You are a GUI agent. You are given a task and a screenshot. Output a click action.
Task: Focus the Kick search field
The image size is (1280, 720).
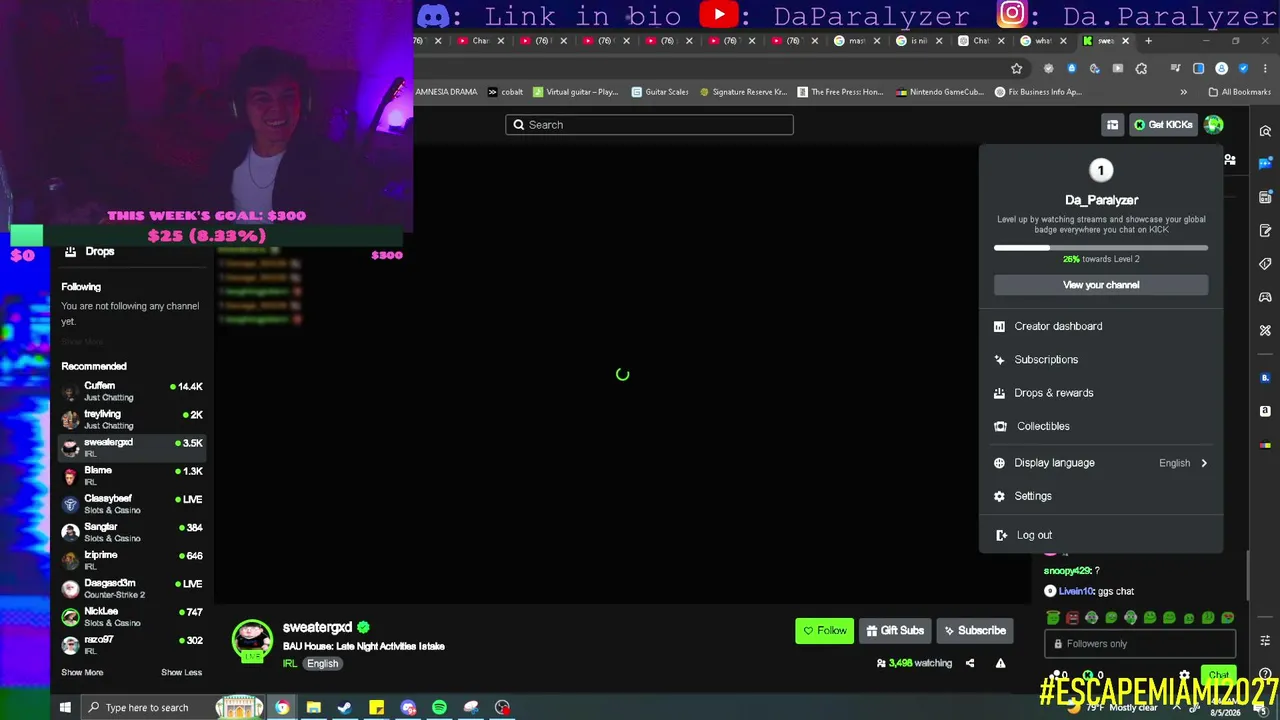tap(649, 125)
